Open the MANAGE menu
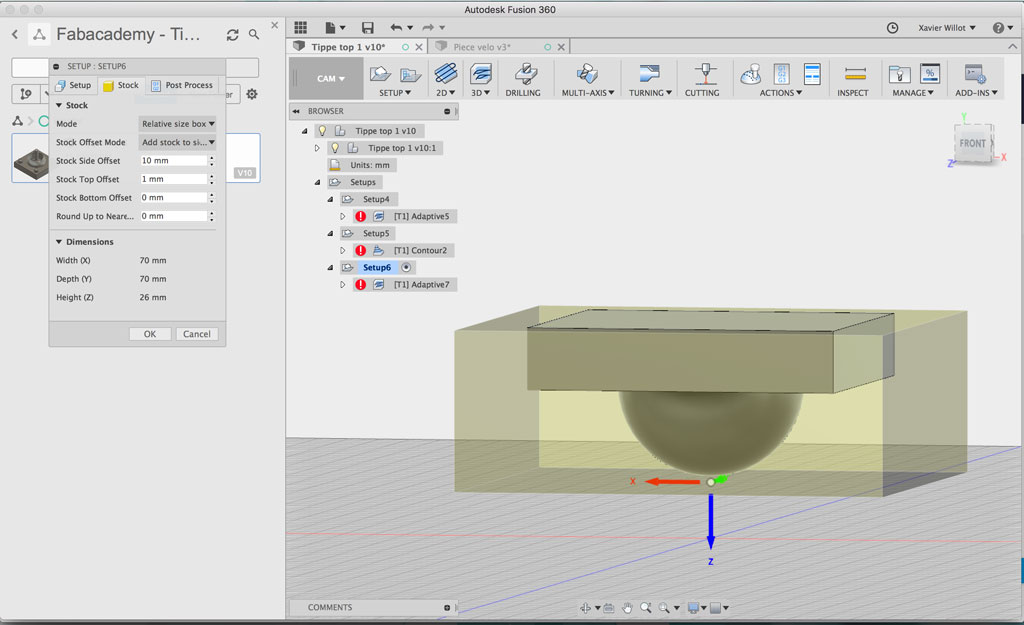1024x625 pixels. [913, 93]
